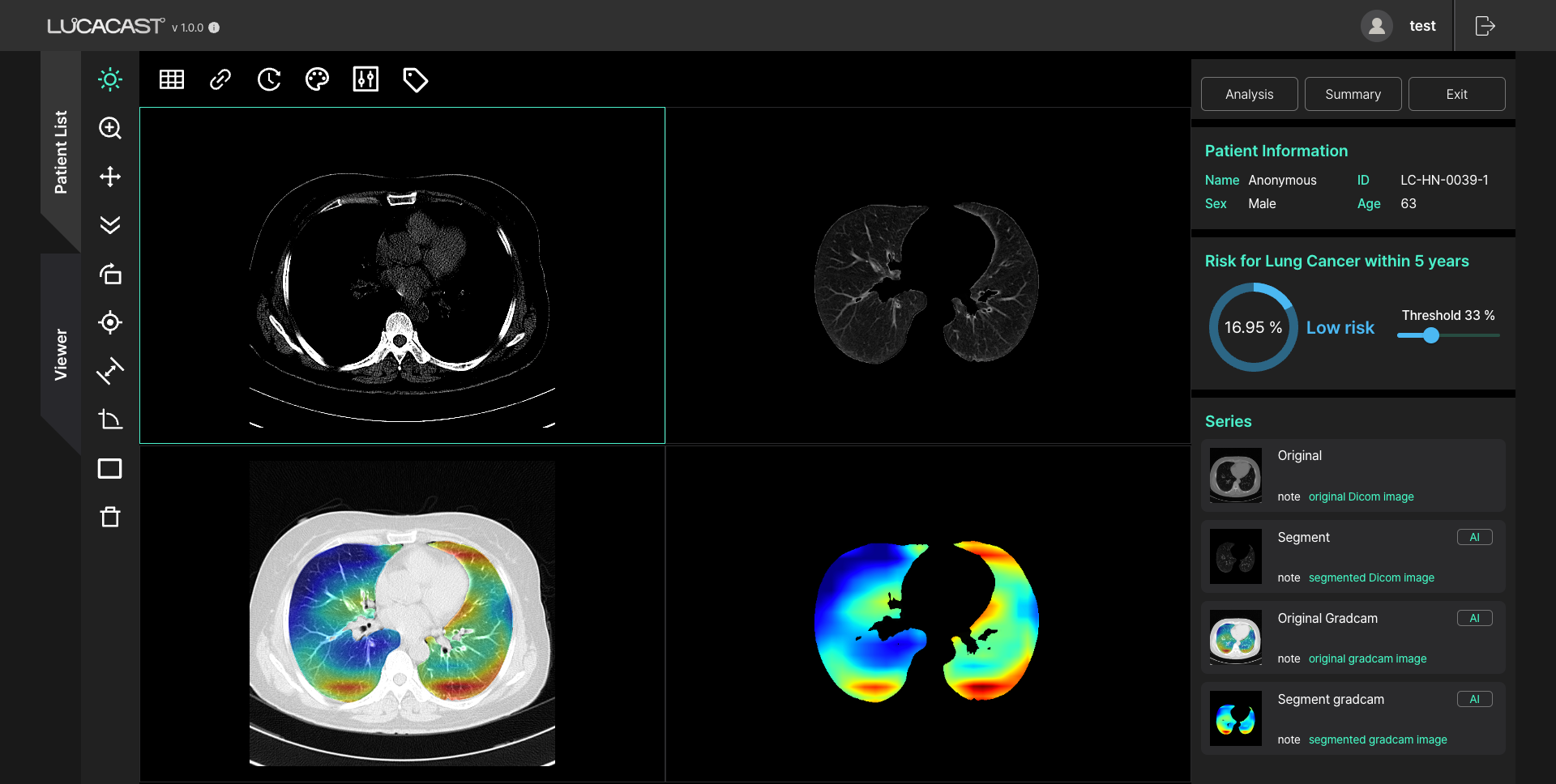Switch to the Viewer tab
1556x784 pixels.
pyautogui.click(x=61, y=354)
